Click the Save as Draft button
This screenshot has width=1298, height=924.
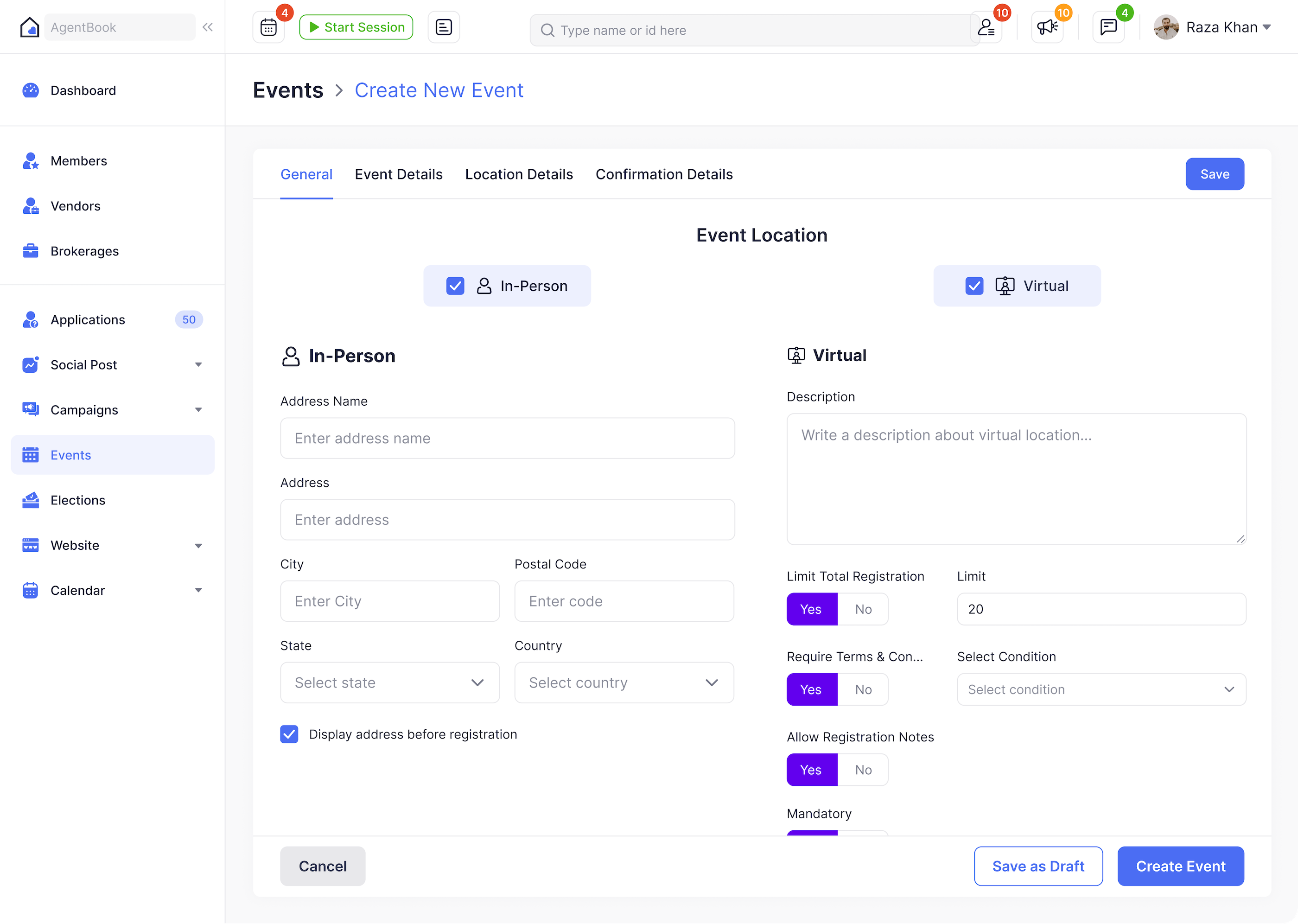tap(1038, 866)
